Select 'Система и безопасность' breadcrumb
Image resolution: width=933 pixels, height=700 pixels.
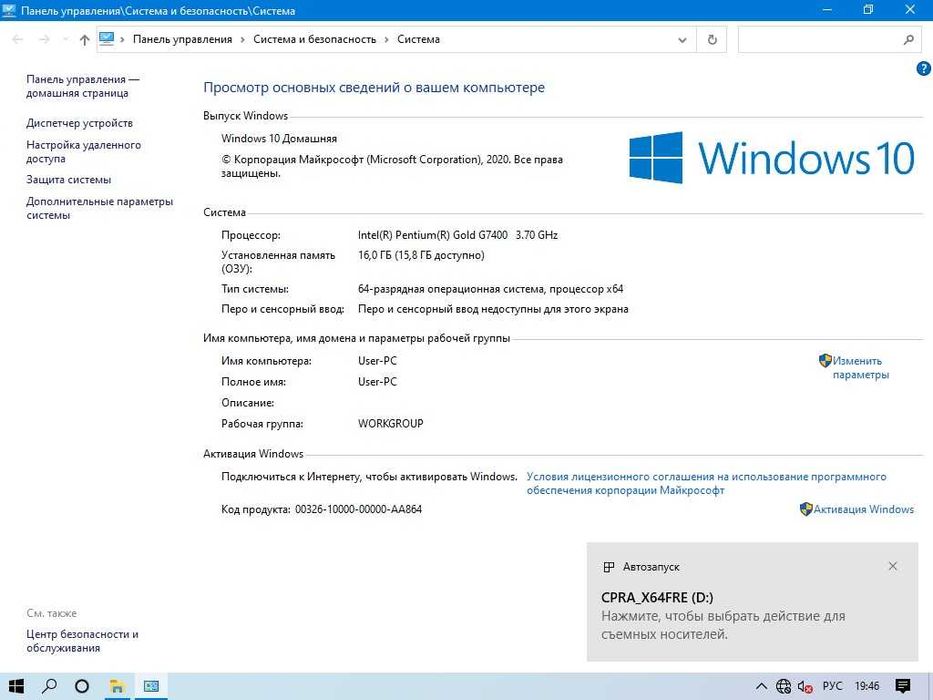coord(315,39)
